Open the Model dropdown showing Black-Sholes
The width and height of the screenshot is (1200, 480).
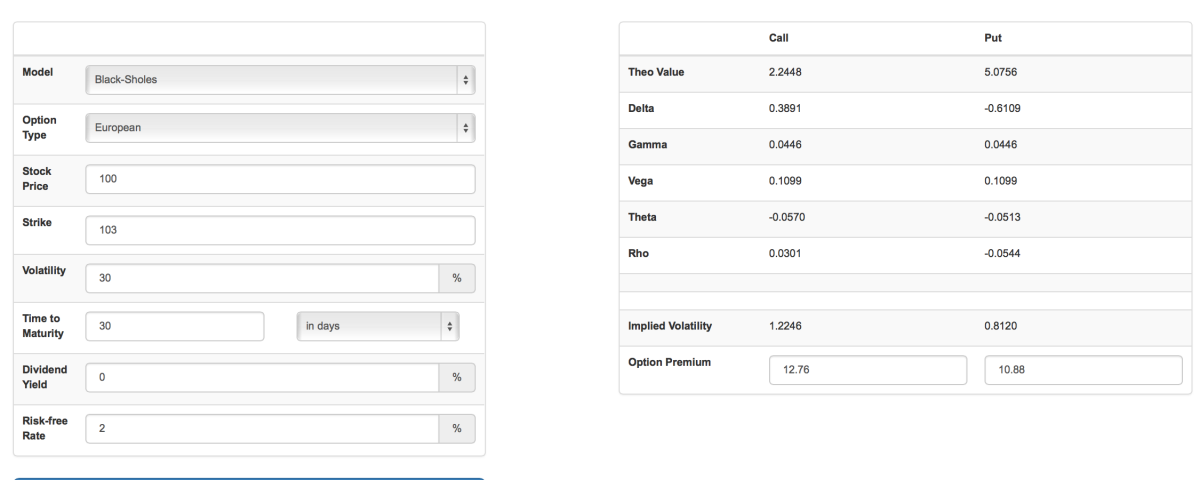[x=279, y=80]
